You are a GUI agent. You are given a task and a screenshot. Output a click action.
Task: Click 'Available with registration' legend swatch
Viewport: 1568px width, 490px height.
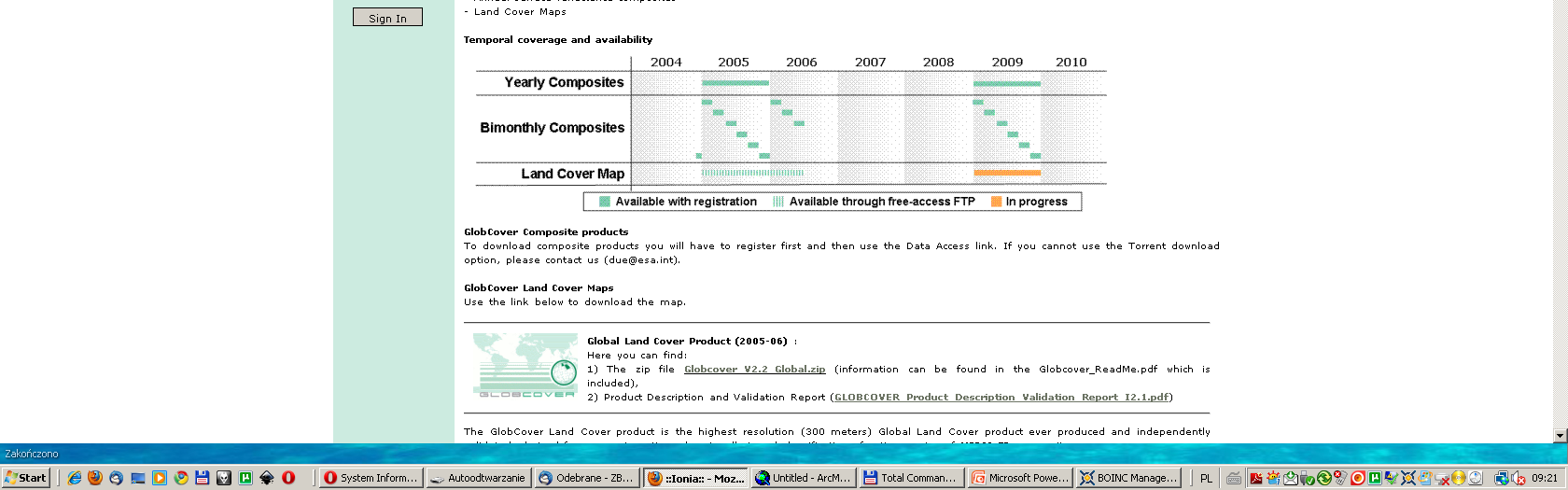coord(605,202)
